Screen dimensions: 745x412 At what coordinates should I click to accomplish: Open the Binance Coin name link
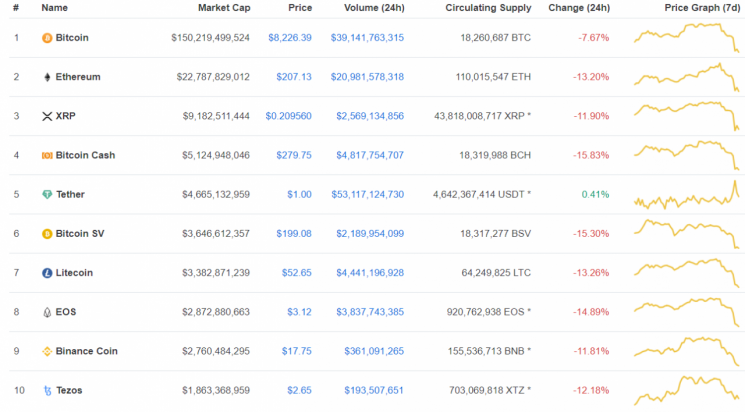[x=86, y=351]
